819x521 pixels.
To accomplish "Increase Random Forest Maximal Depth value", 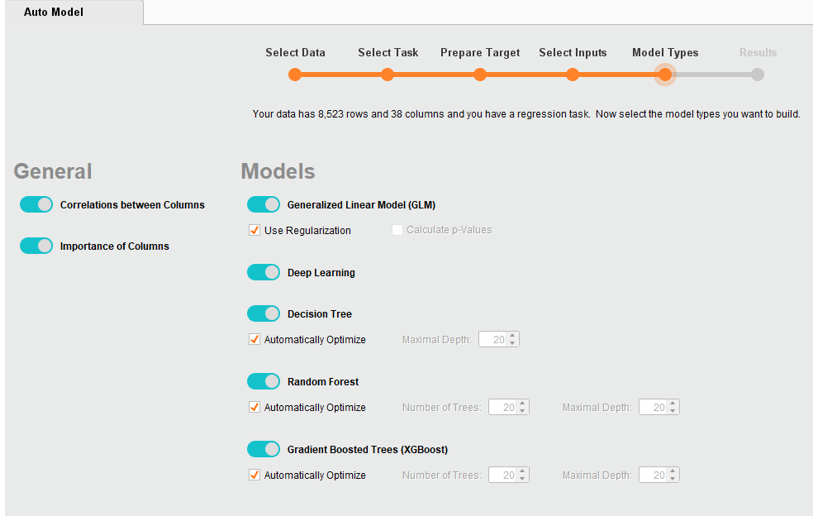I will [673, 403].
